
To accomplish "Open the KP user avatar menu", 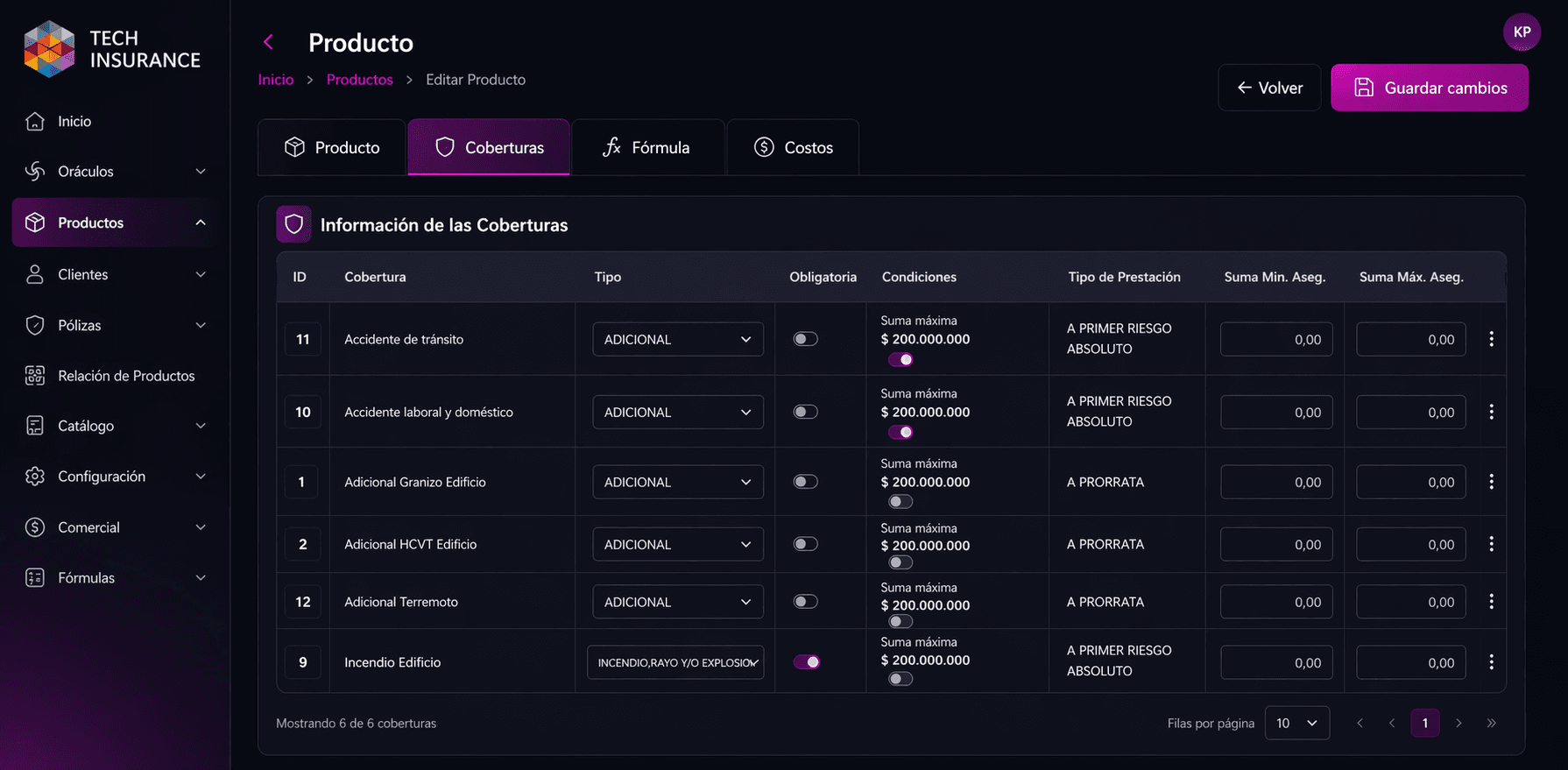I will tap(1522, 32).
